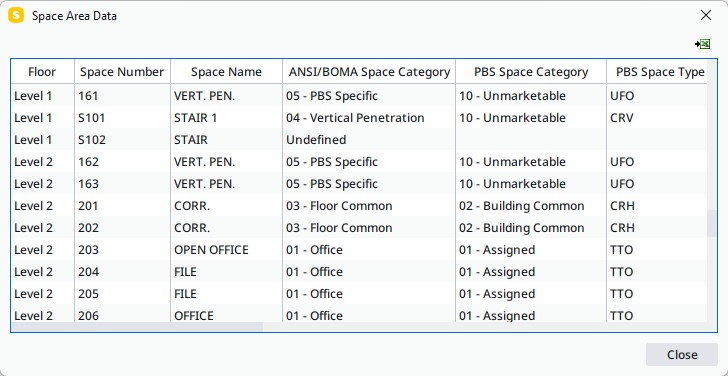The image size is (728, 376).
Task: Click the Undefined category cell
Action: pos(369,140)
